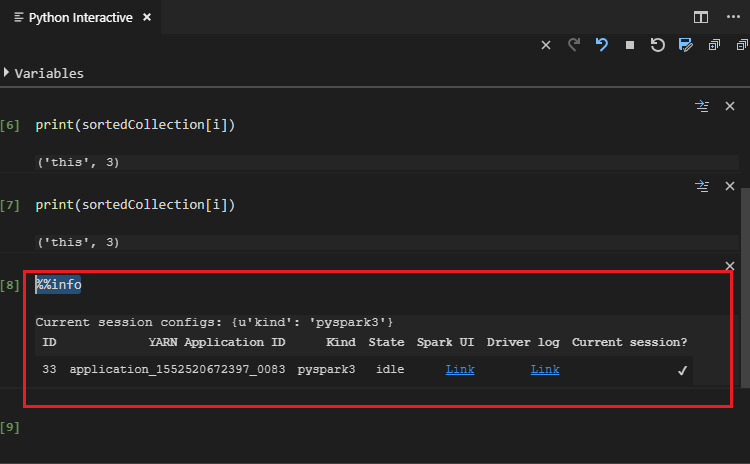This screenshot has width=750, height=464.
Task: Select the Python Interactive tab
Action: (x=80, y=18)
